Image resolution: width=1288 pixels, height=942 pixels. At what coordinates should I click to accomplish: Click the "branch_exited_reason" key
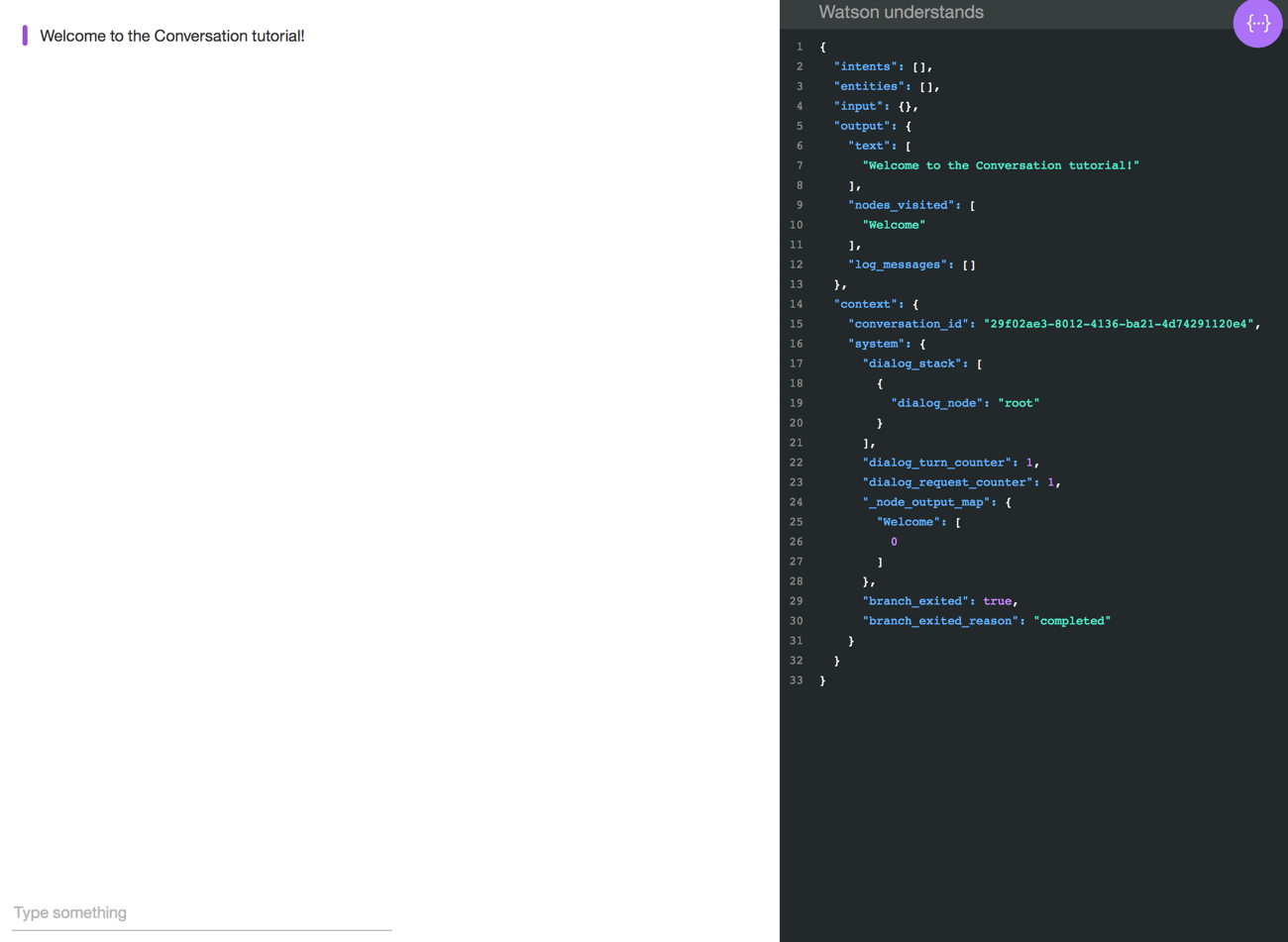click(x=940, y=621)
